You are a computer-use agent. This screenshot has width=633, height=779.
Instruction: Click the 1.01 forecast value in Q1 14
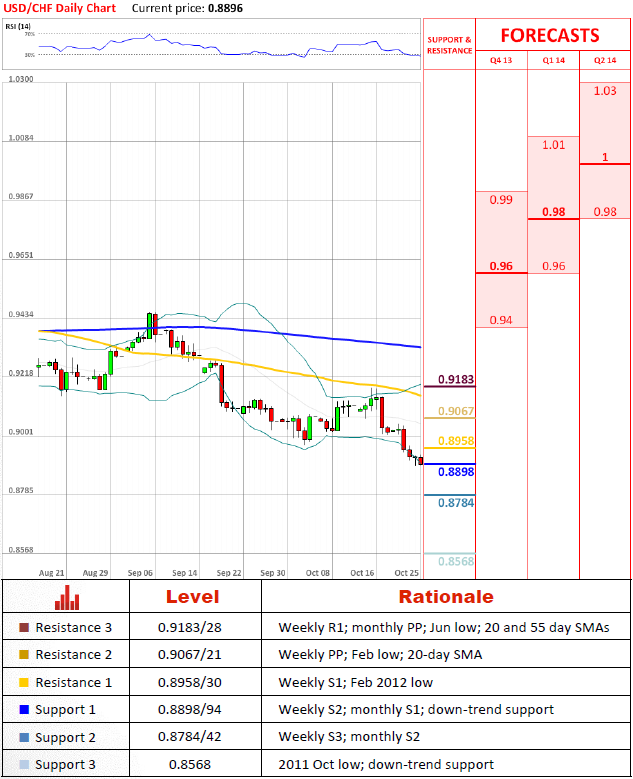coord(554,145)
